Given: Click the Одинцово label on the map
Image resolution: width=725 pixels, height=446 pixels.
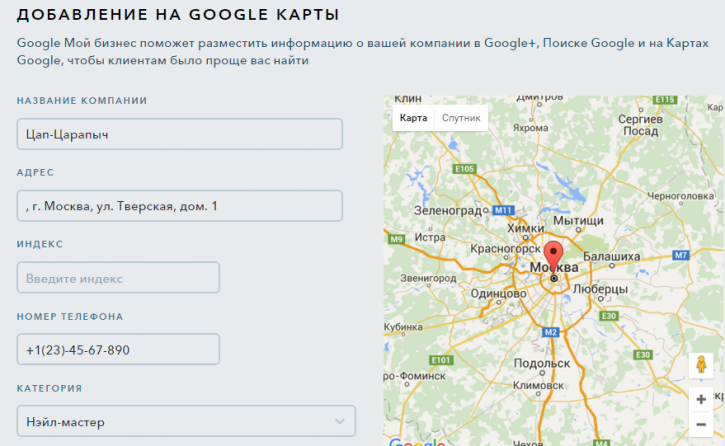Looking at the screenshot, I should [x=498, y=293].
